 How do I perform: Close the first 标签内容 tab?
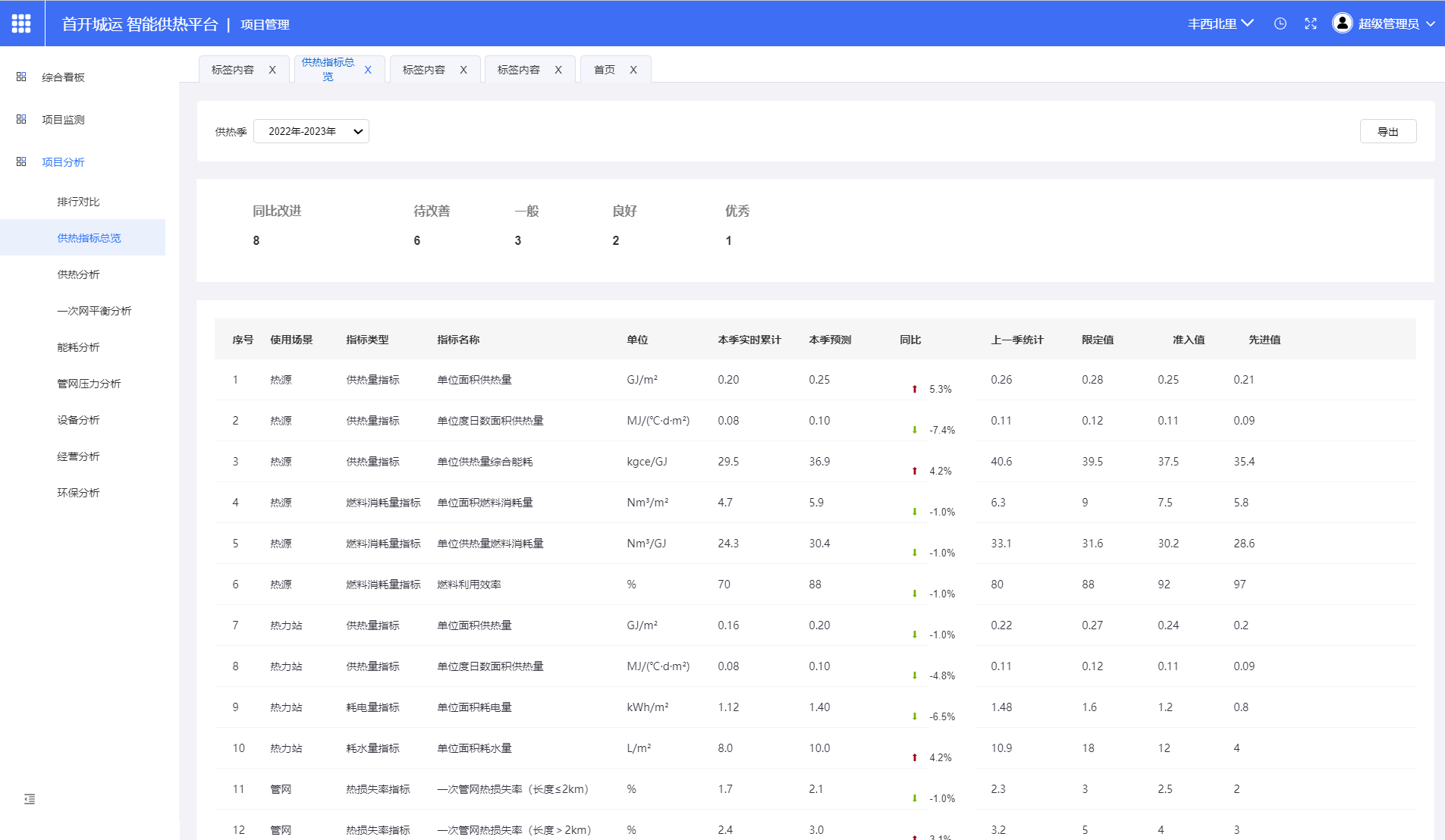[272, 70]
